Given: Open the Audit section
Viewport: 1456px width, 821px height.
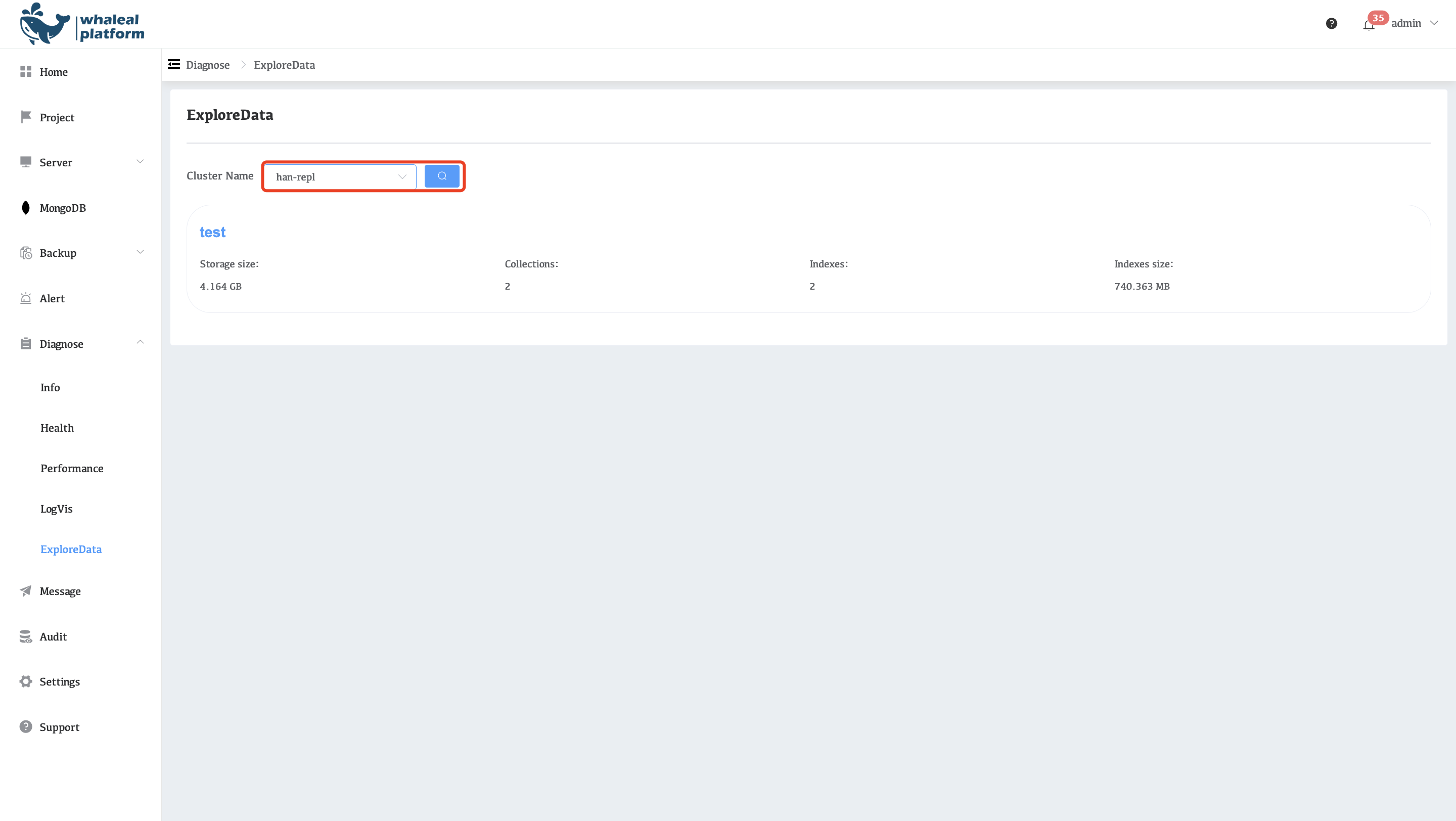Looking at the screenshot, I should click(x=53, y=637).
